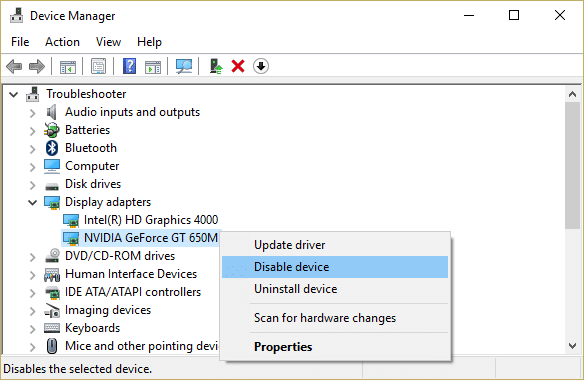Screen dimensions: 584x380
Task: Click the Forward arrow toolbar icon
Action: pyautogui.click(x=37, y=67)
